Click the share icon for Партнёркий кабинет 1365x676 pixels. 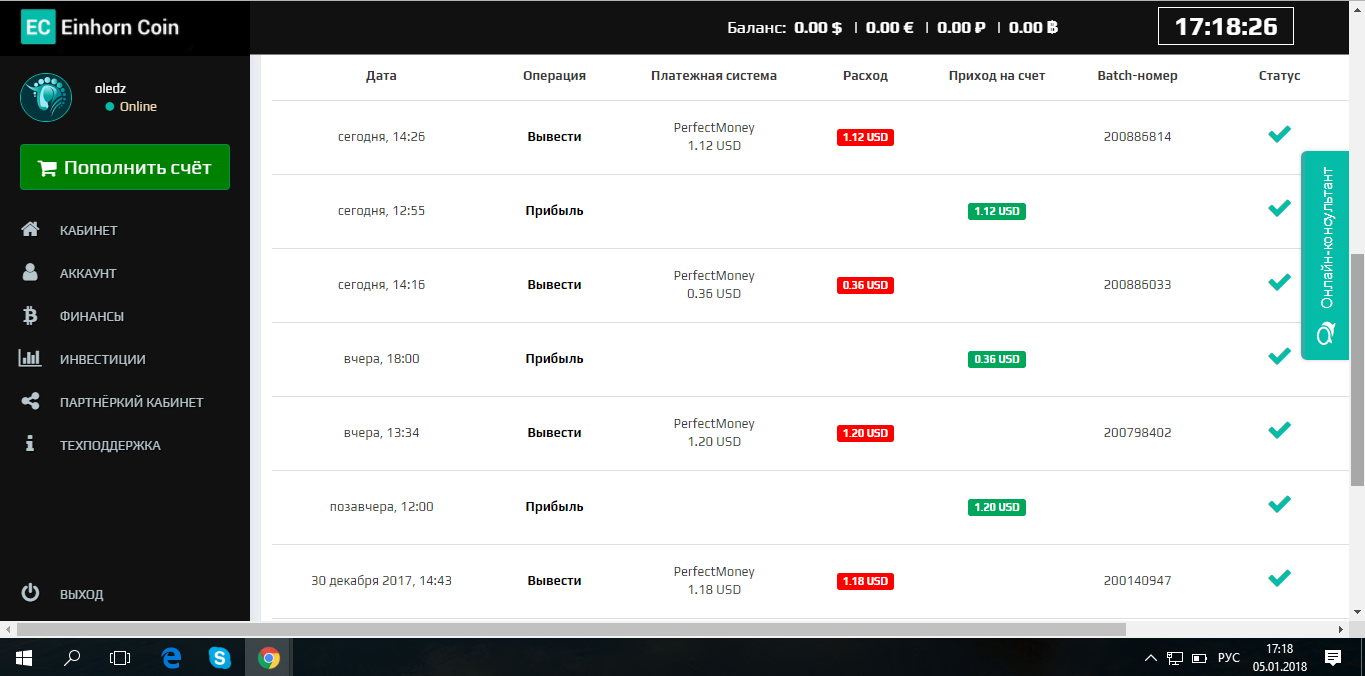(x=30, y=402)
